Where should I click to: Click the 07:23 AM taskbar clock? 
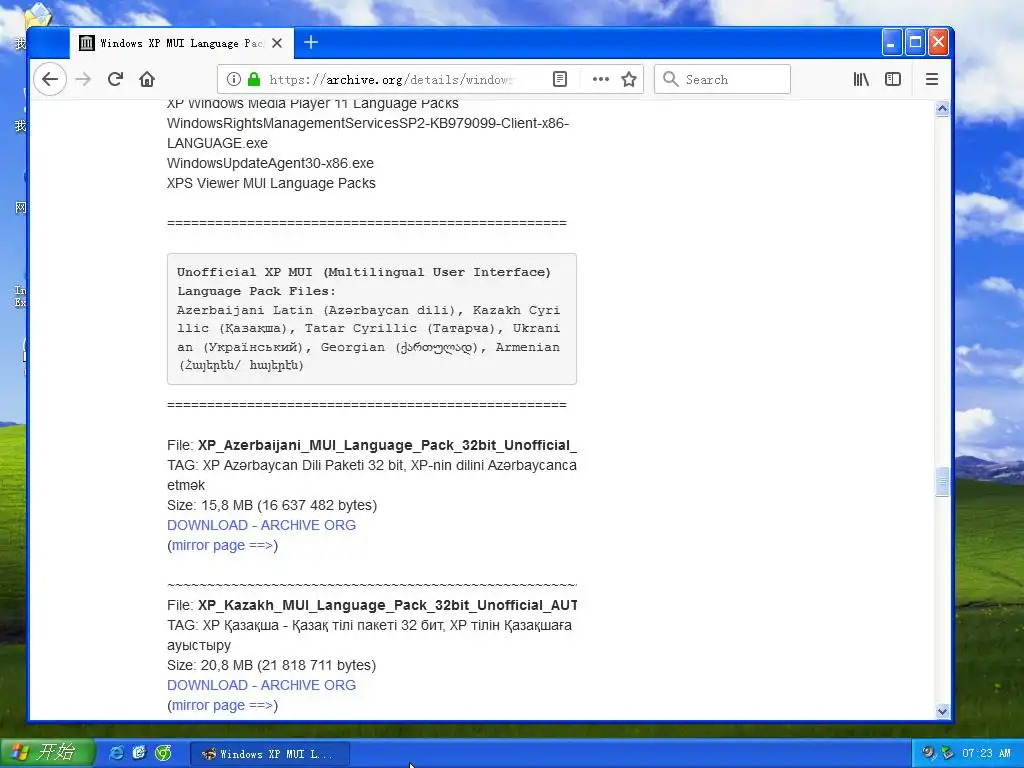point(985,754)
